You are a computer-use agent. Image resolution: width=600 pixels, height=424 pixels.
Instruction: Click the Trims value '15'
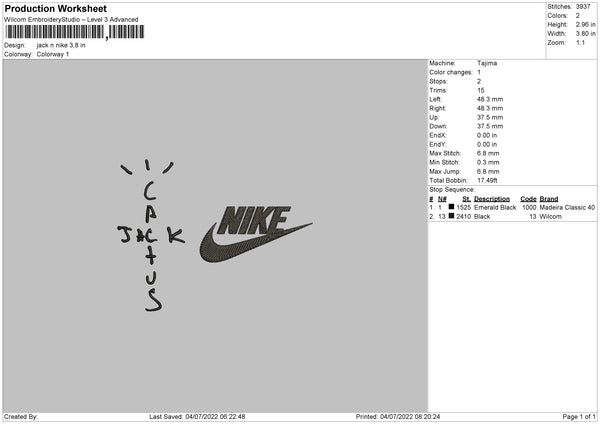coord(481,90)
